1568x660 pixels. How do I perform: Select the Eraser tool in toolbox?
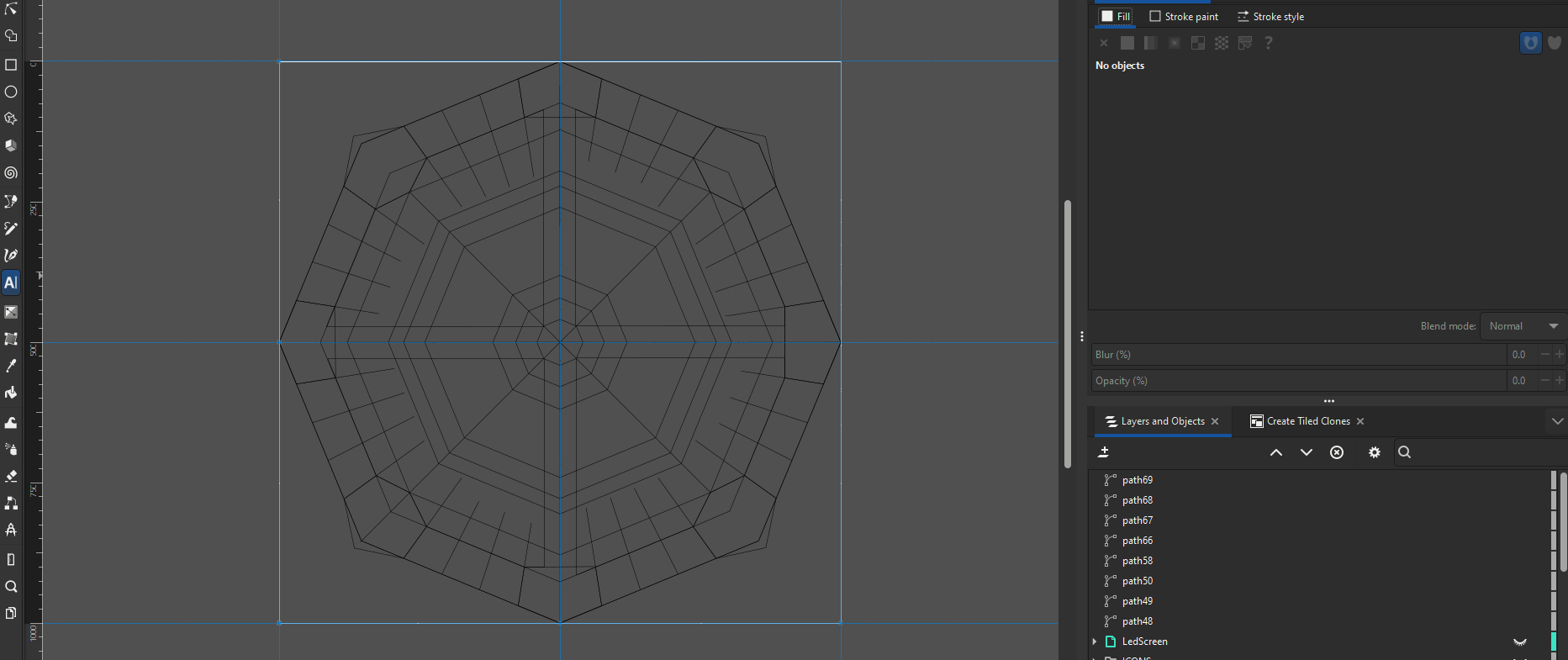[11, 476]
